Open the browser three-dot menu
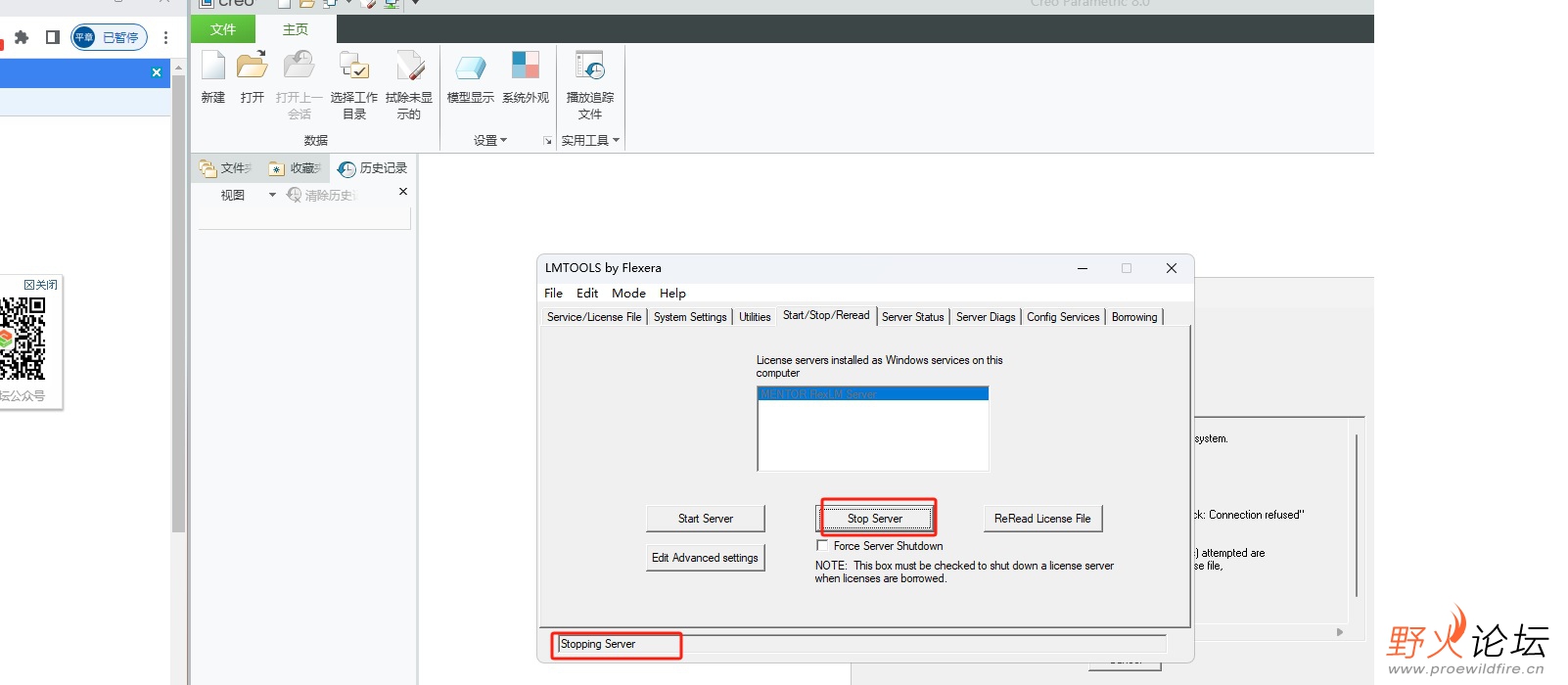The image size is (1568, 685). tap(165, 37)
